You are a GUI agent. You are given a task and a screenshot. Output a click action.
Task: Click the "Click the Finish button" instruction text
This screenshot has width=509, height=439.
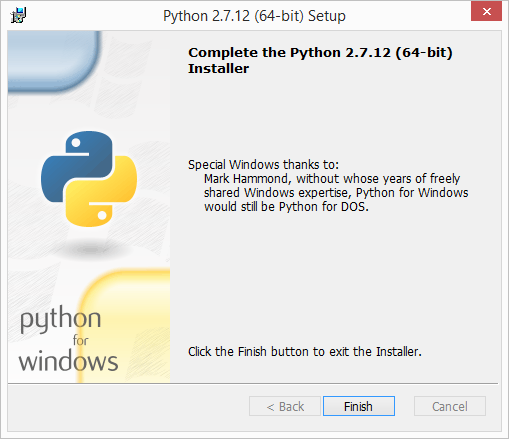[305, 352]
